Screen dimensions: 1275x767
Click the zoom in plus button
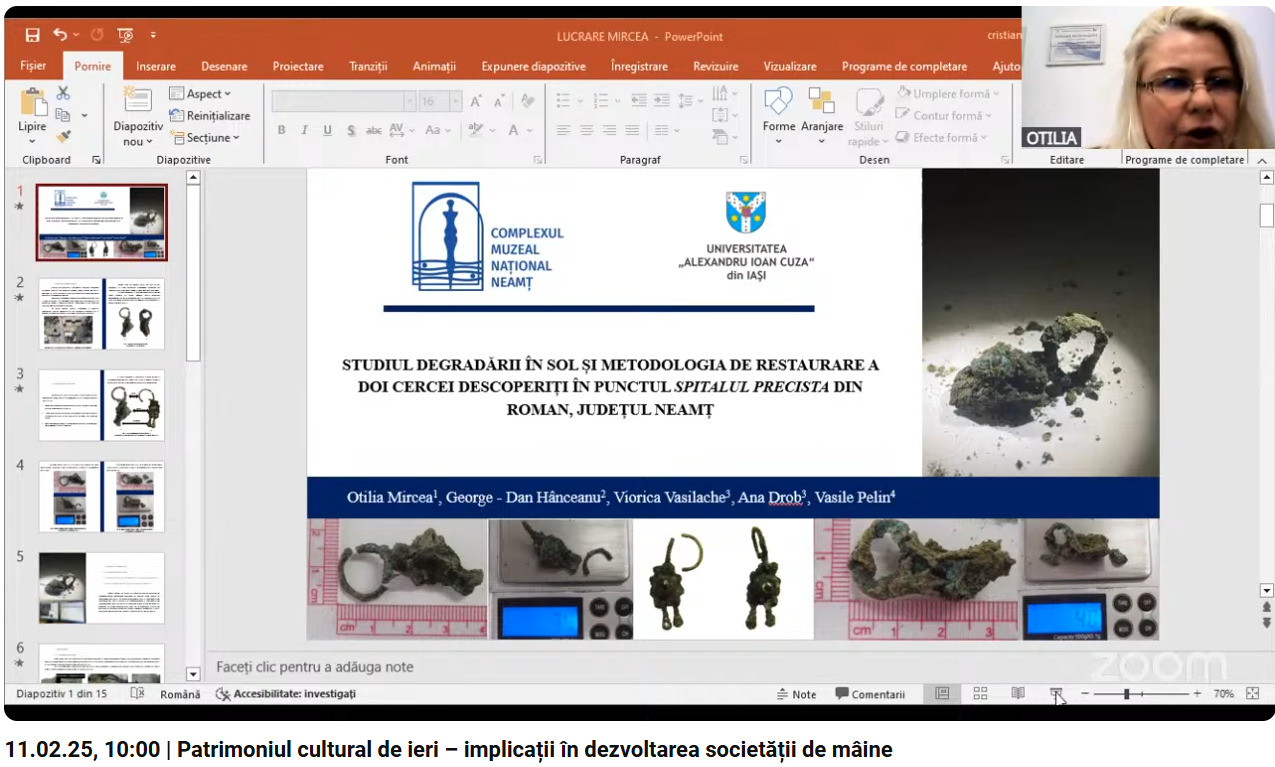click(1197, 694)
